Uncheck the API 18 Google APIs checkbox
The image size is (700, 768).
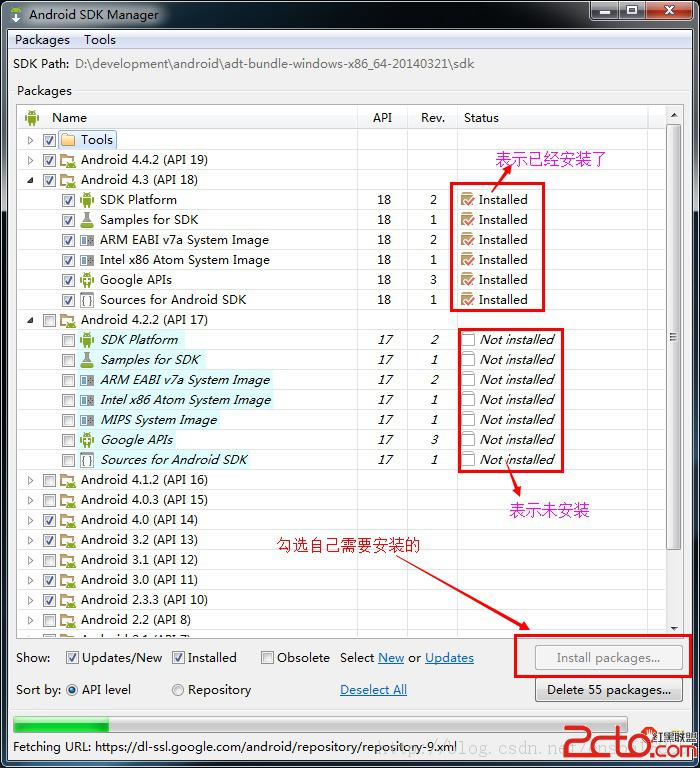click(69, 280)
